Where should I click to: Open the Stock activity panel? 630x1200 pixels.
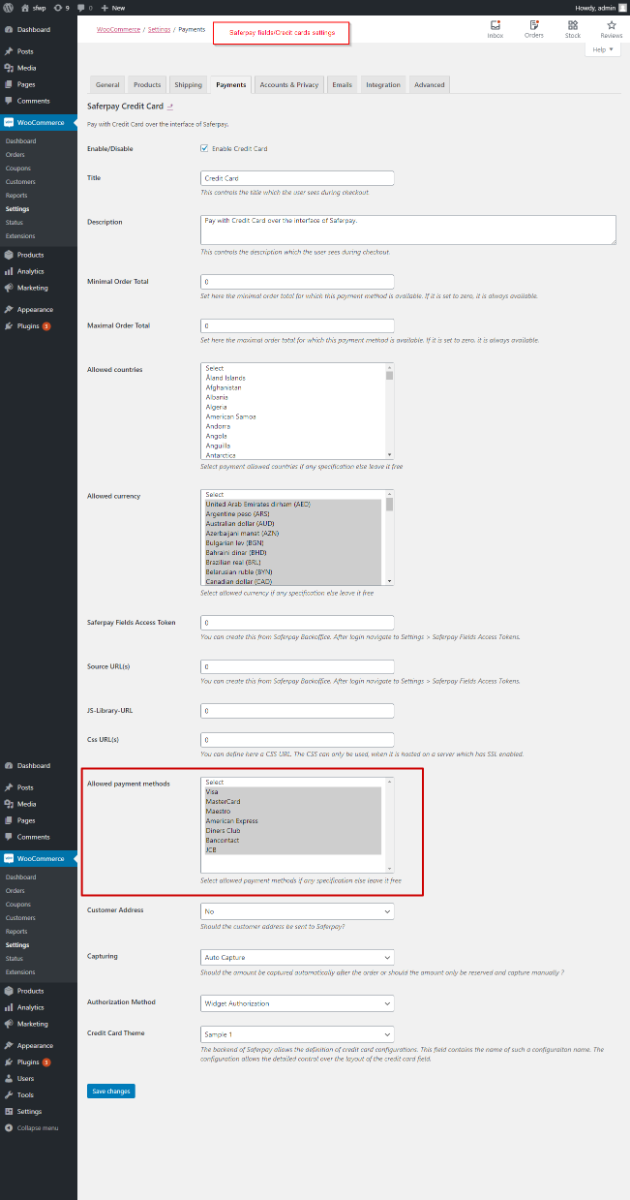pos(572,28)
